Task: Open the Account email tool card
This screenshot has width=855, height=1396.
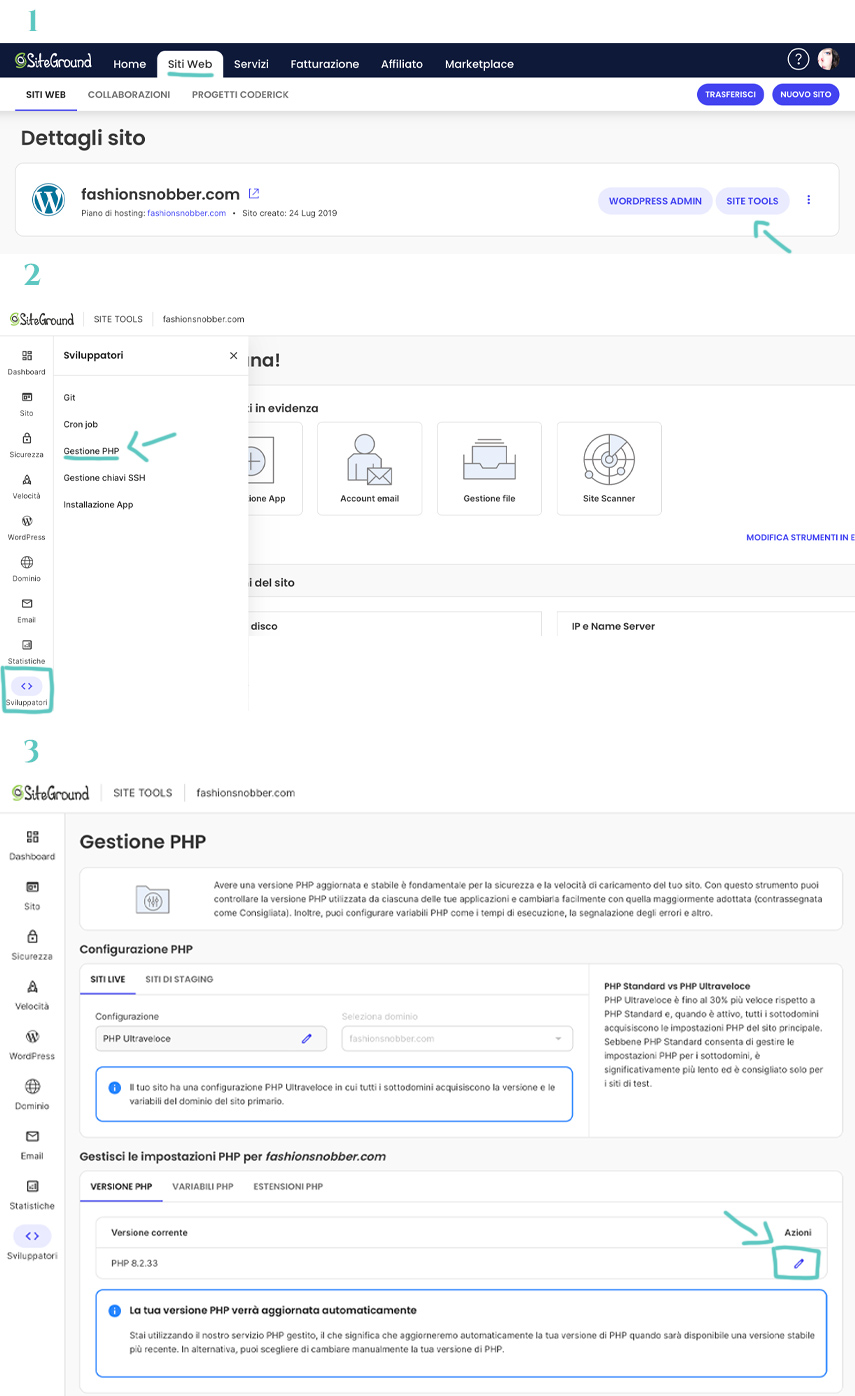Action: coord(370,468)
